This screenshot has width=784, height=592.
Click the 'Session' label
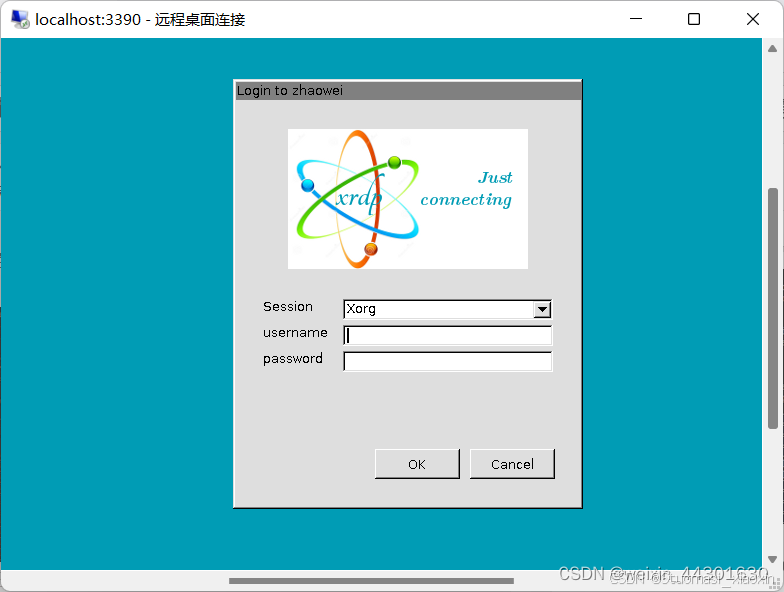[x=288, y=306]
